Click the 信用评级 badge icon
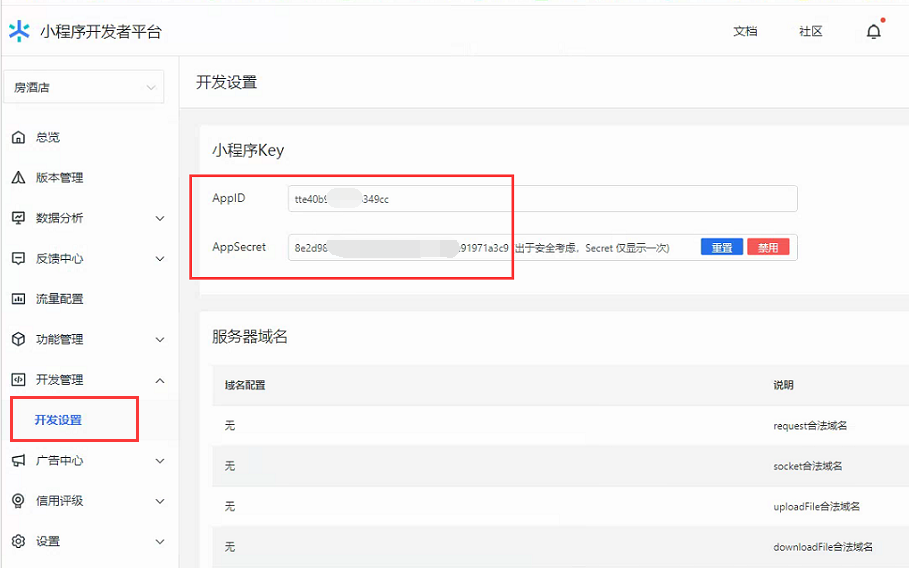Screen dimensions: 909x568 coord(18,501)
